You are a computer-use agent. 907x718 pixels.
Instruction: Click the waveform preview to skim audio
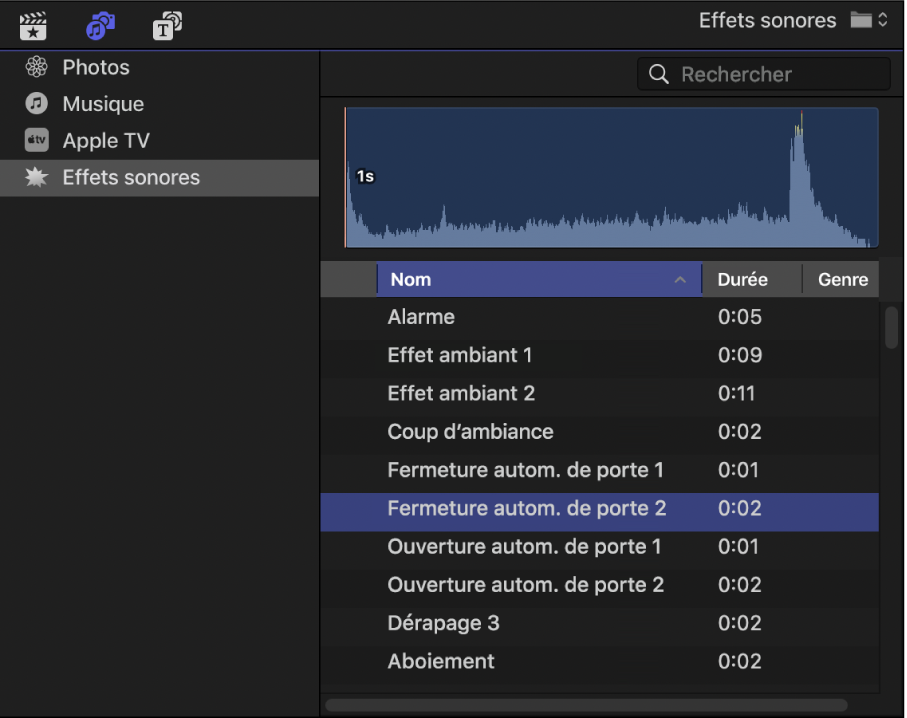(610, 178)
